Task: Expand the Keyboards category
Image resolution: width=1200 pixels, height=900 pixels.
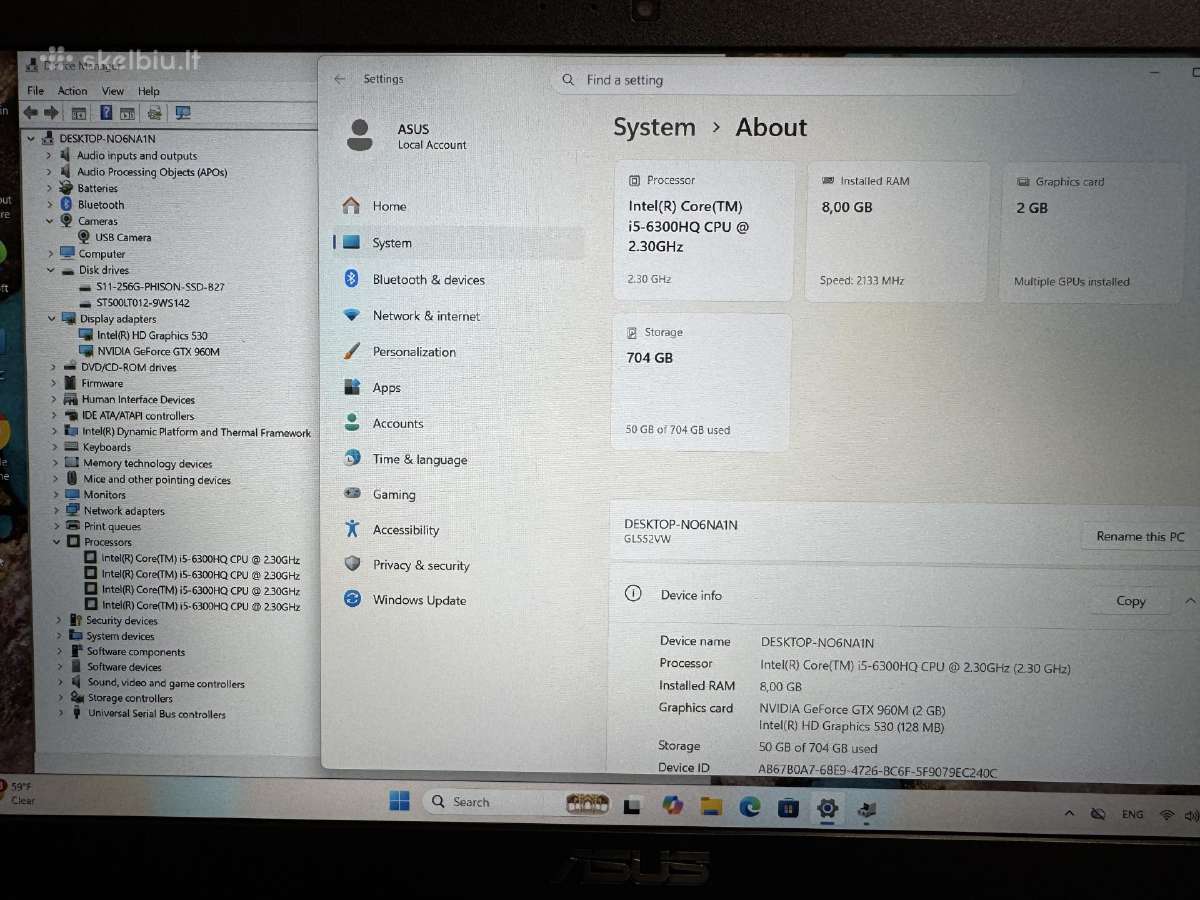Action: [54, 447]
